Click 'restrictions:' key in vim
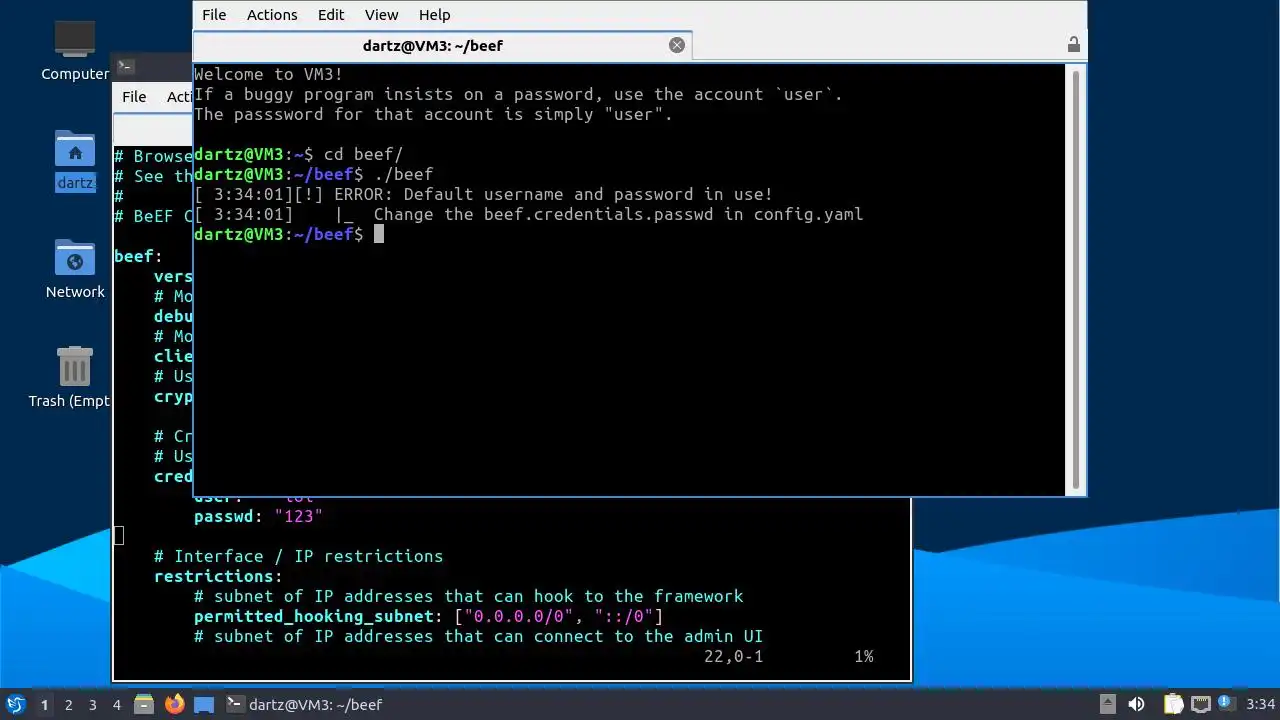 (218, 576)
